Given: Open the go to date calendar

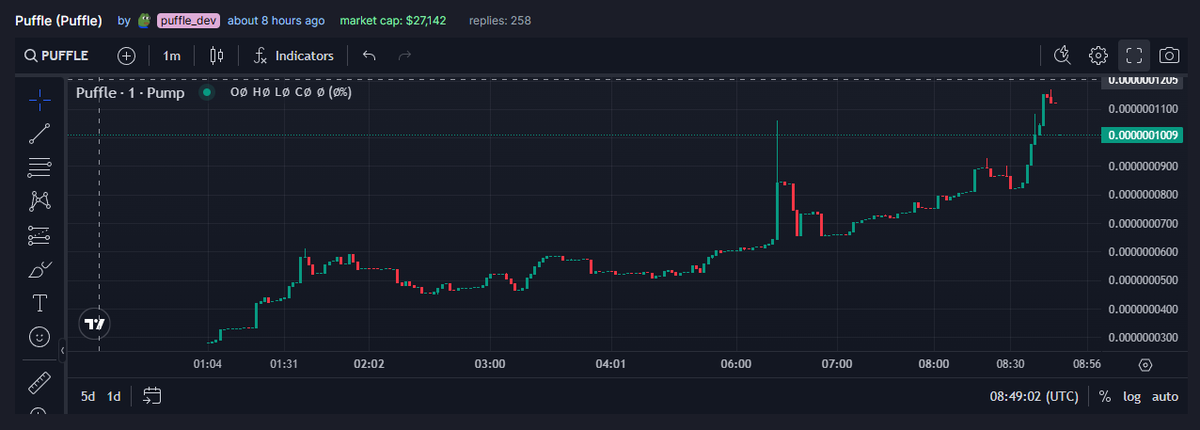Looking at the screenshot, I should click(x=152, y=396).
